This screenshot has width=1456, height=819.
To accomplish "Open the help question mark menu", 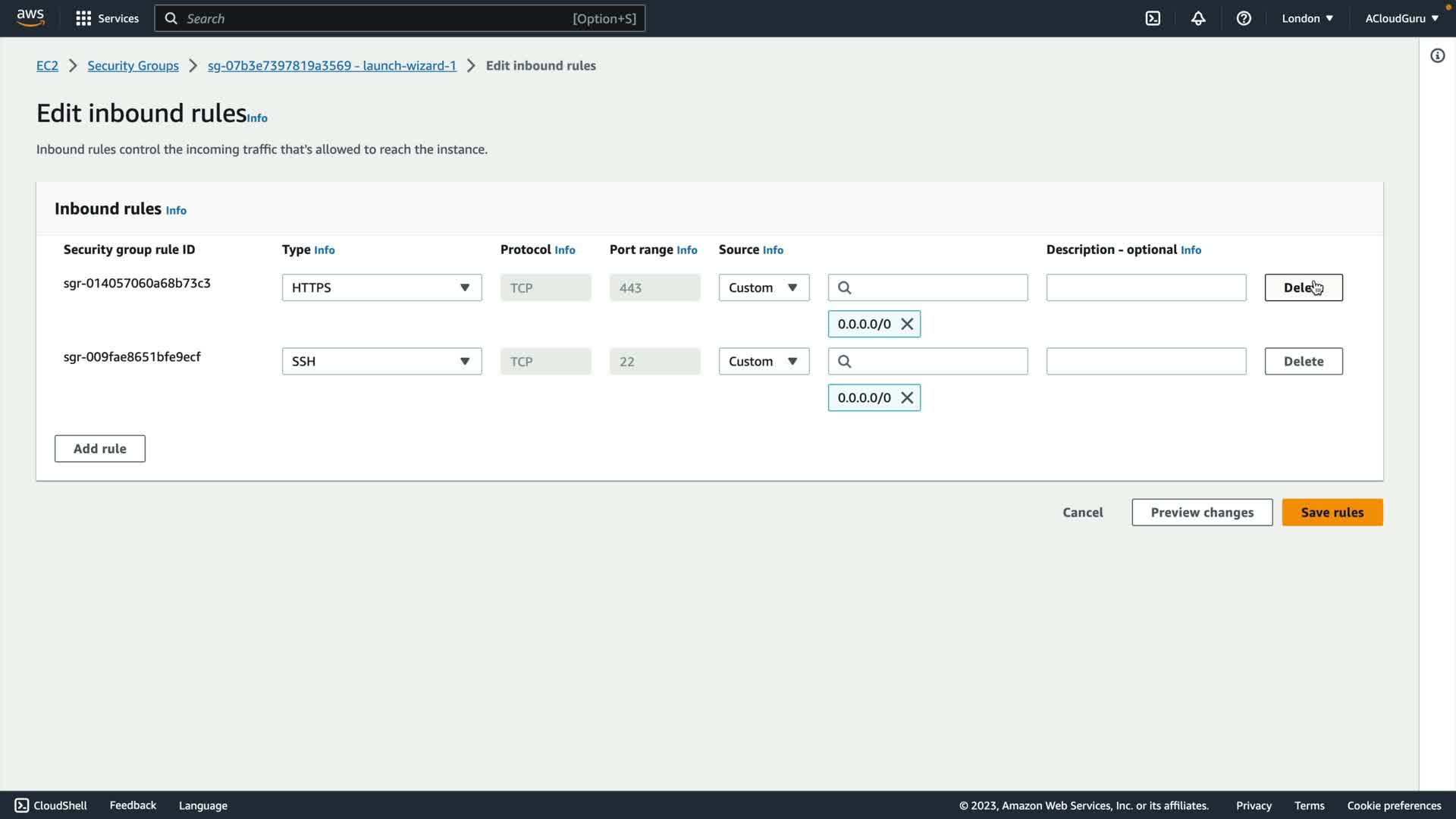I will [x=1244, y=18].
